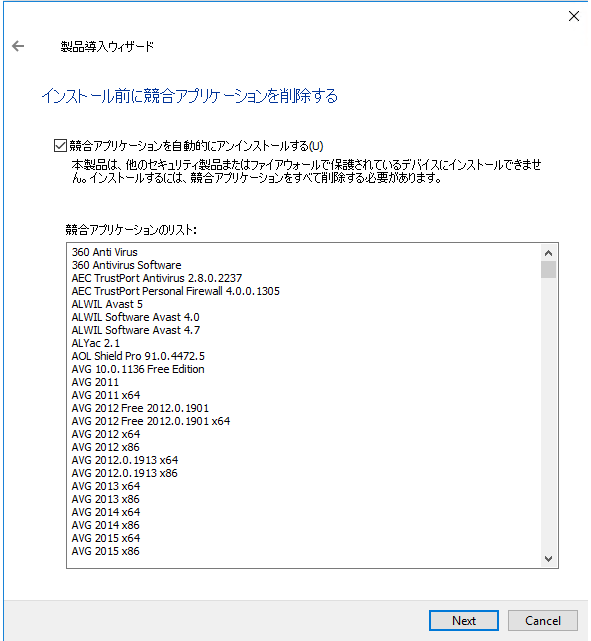This screenshot has height=641, width=591.
Task: Select 'AVG 10.0.1136 Free Edition'
Action: click(x=138, y=369)
